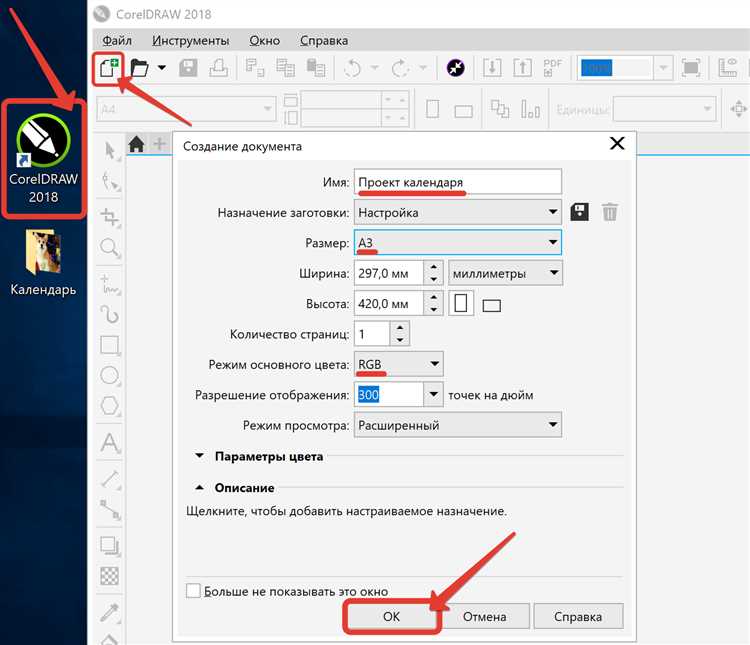Select the Ellipse tool

coord(110,375)
